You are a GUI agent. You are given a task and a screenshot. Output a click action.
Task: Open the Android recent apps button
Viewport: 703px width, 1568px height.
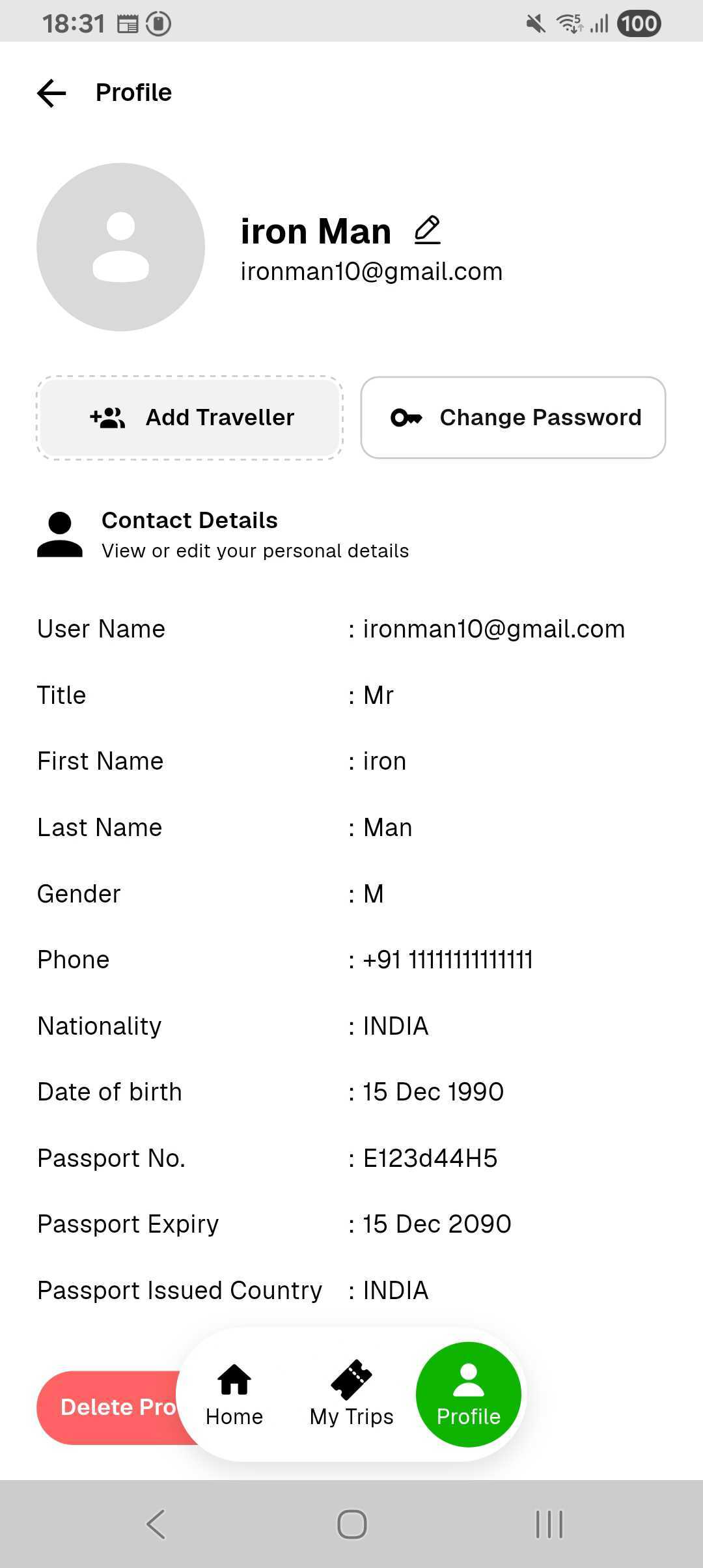[549, 1524]
